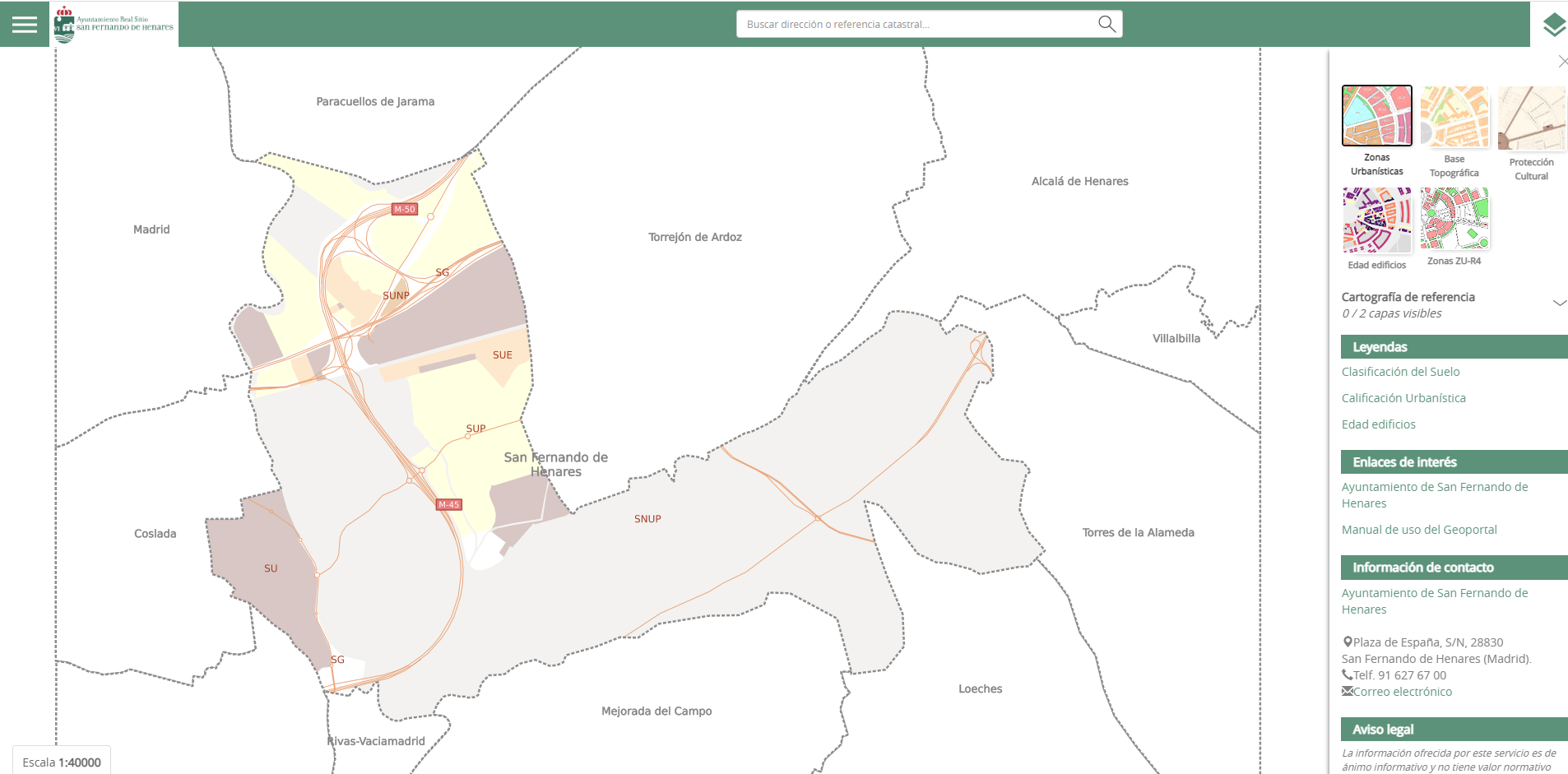Viewport: 1568px width, 774px height.
Task: Click the M-50 road marker
Action: point(404,209)
